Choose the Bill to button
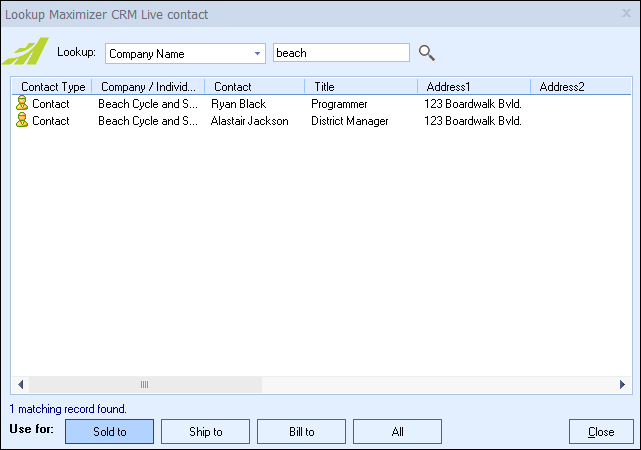 pos(301,432)
